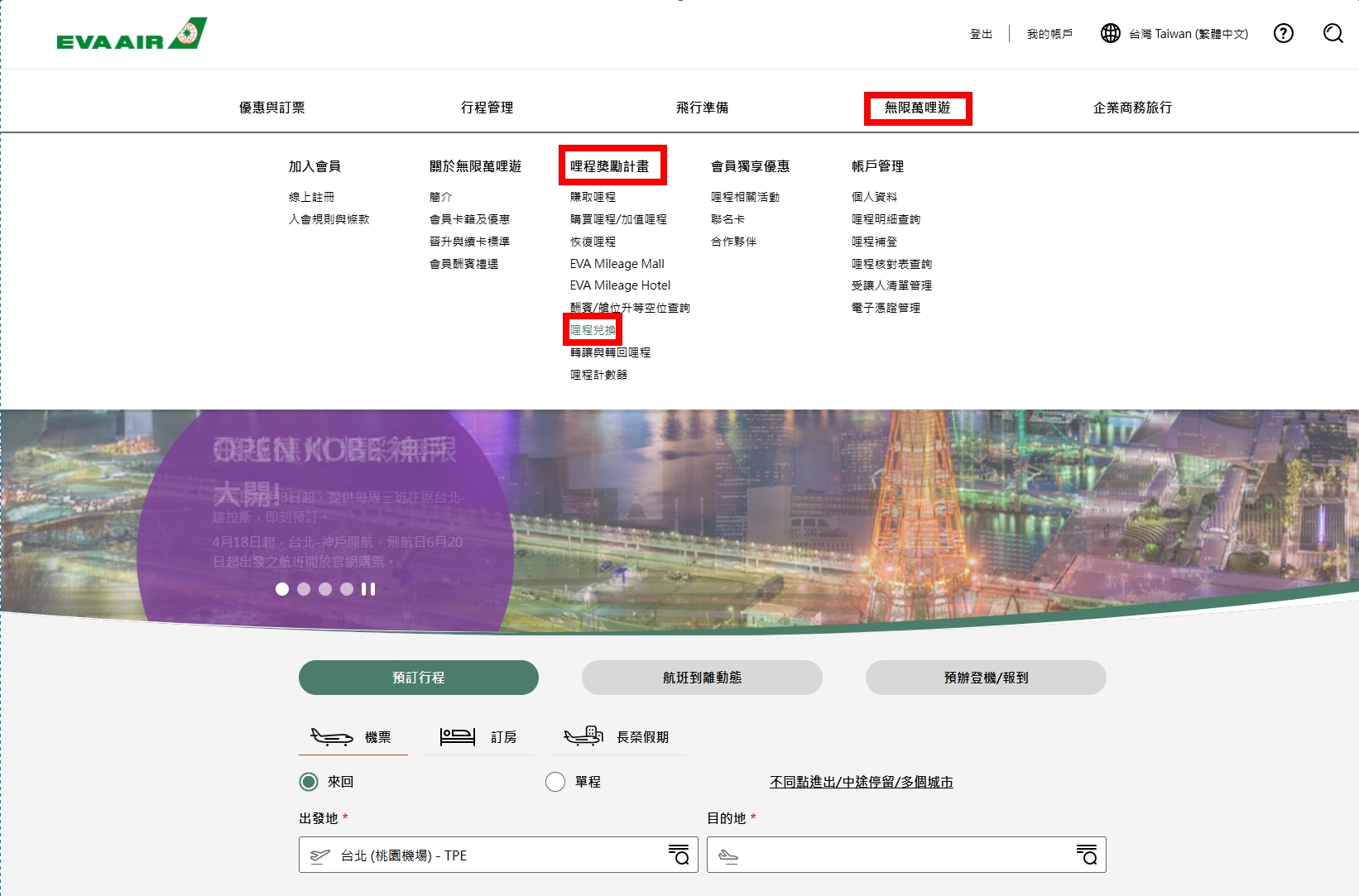Click the 哩程獎勵計畫 column heading
The height and width of the screenshot is (896, 1359).
pyautogui.click(x=609, y=166)
